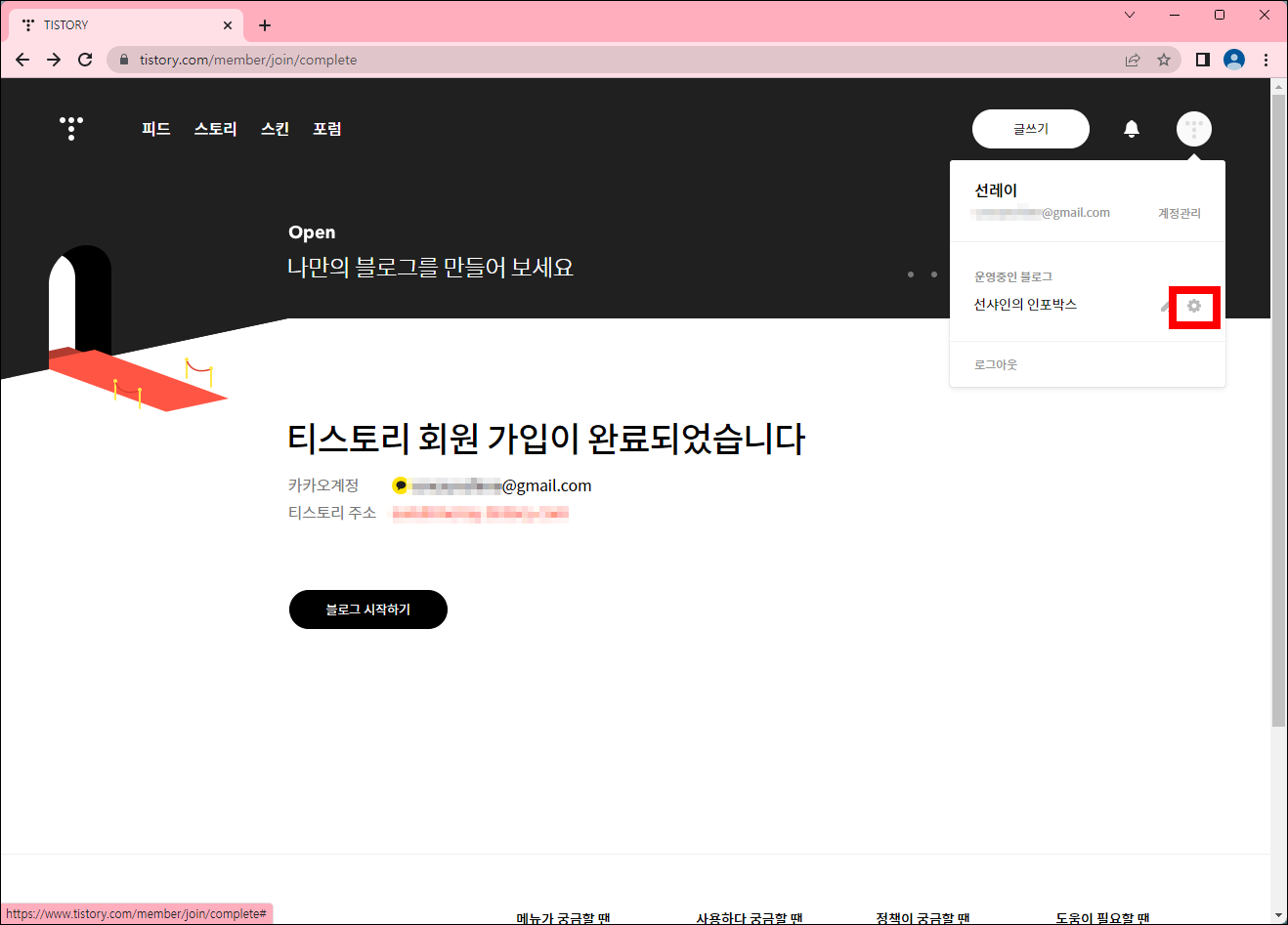Click the Kakao talk icon by the email

click(400, 485)
